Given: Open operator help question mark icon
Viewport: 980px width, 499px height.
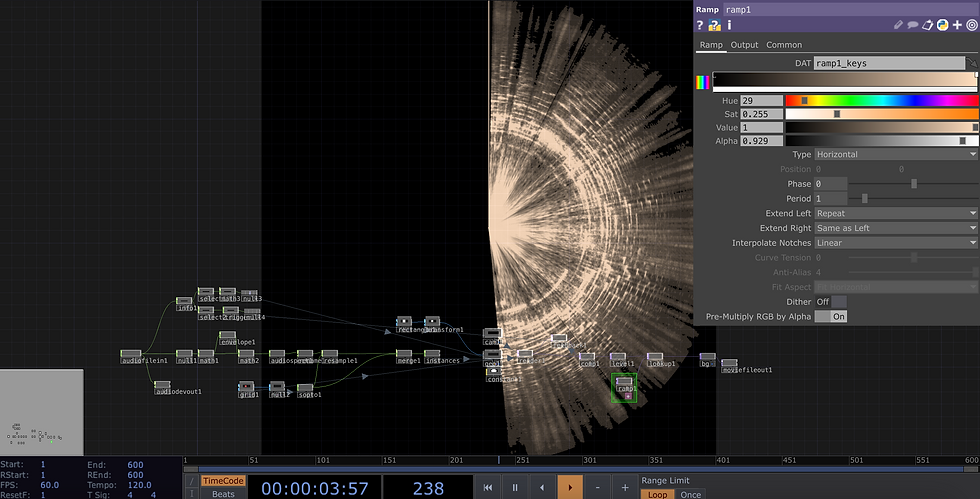Looking at the screenshot, I should point(700,25).
